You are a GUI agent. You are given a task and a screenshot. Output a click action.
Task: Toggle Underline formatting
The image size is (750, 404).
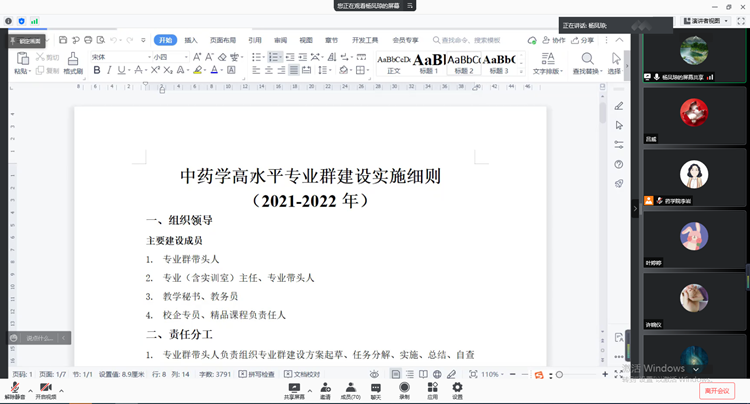pyautogui.click(x=121, y=70)
